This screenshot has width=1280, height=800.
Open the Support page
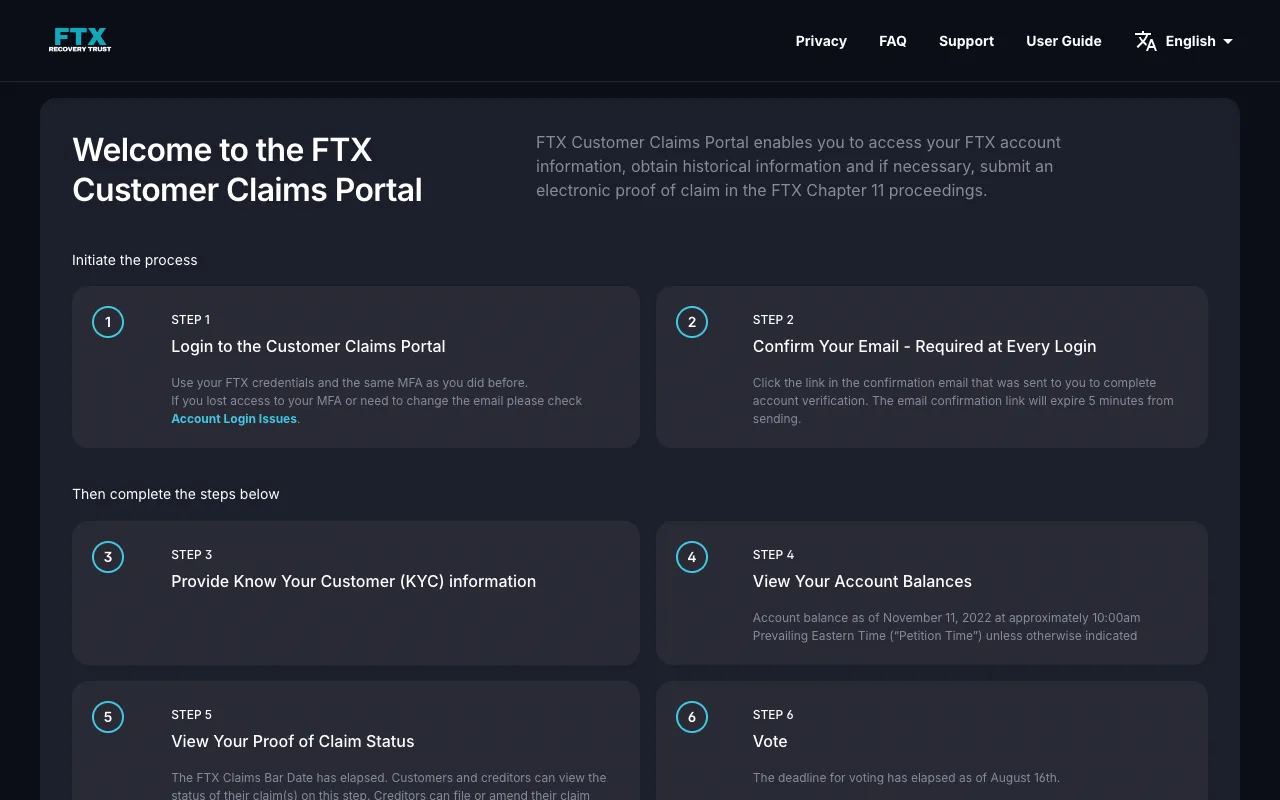[966, 41]
